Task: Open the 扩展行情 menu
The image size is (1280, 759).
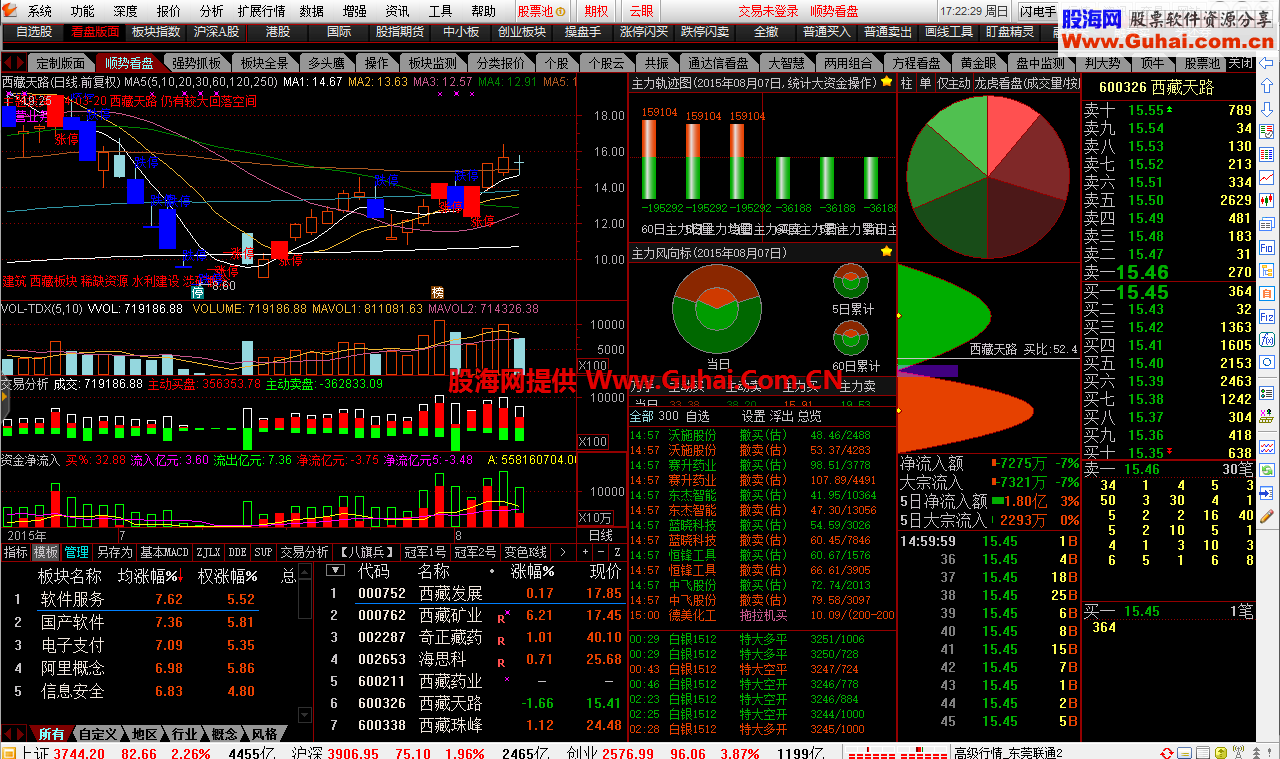Action: tap(261, 11)
